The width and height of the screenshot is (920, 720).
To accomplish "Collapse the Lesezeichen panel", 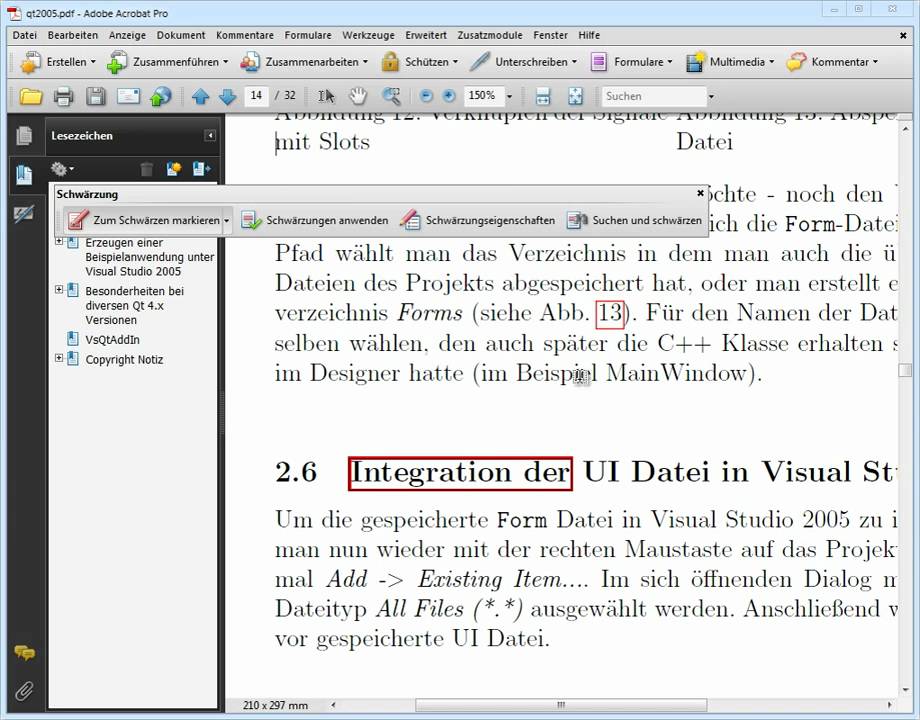I will click(209, 136).
